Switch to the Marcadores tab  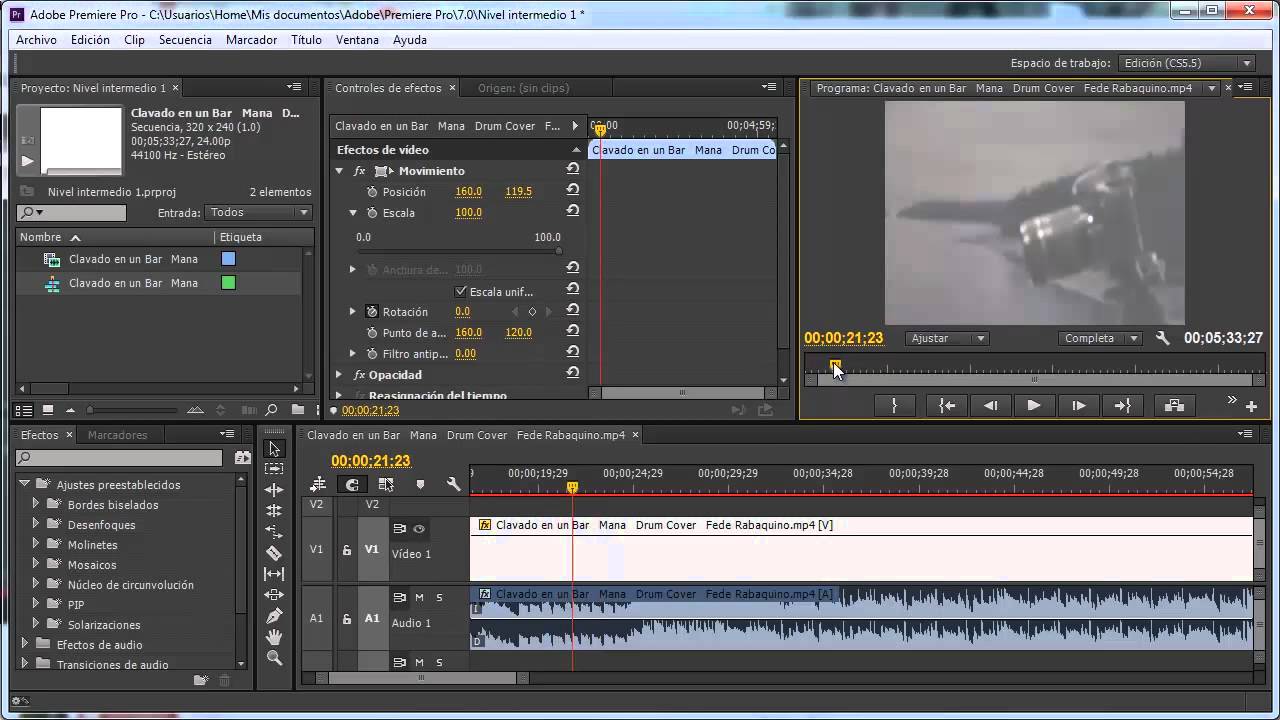pos(117,435)
